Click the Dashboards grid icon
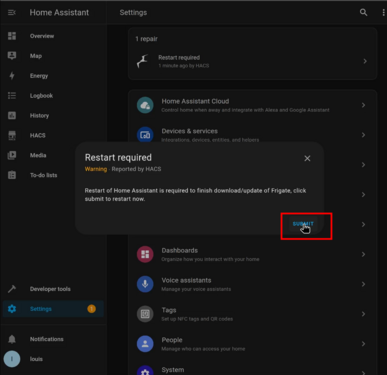 145,254
